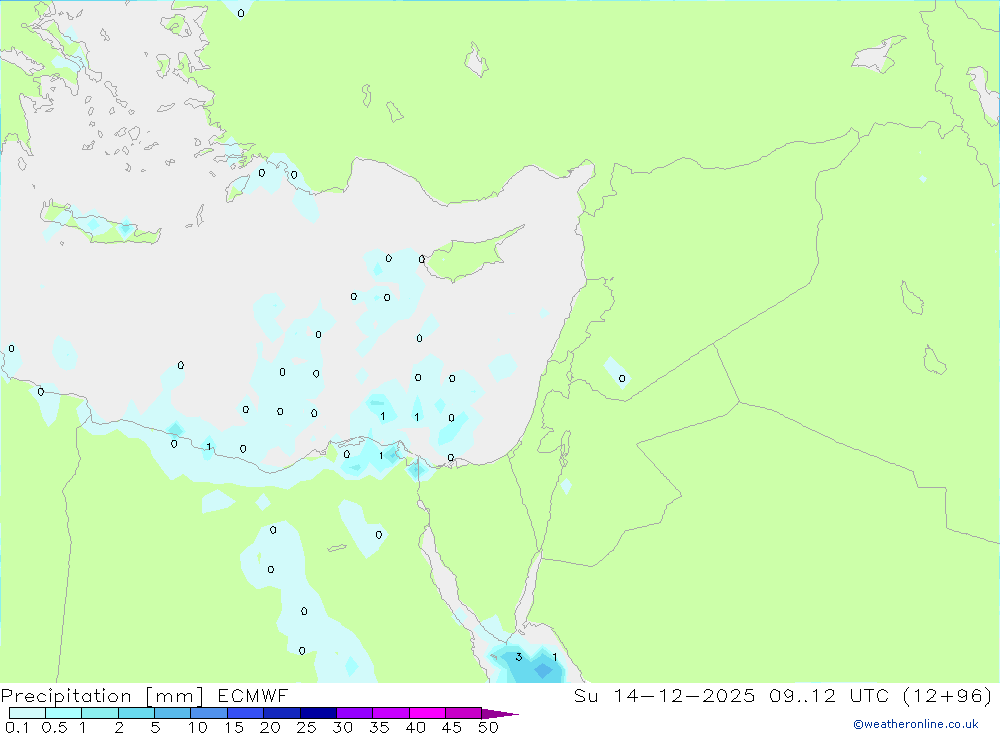Click the 'Su 14-12-2025' date text
Image resolution: width=1000 pixels, height=733 pixels.
664,695
